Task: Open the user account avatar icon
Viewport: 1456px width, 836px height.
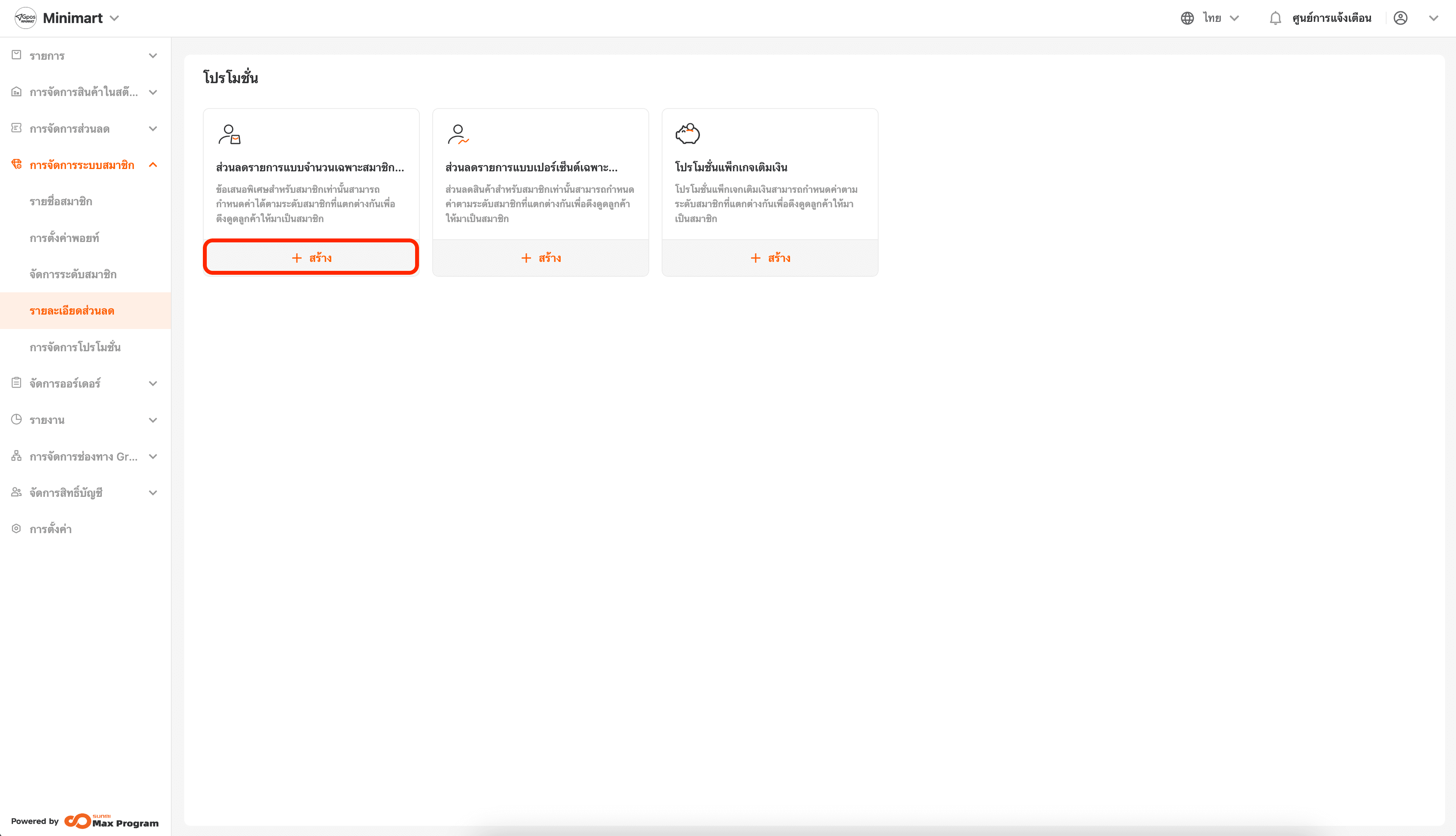Action: [x=1400, y=18]
